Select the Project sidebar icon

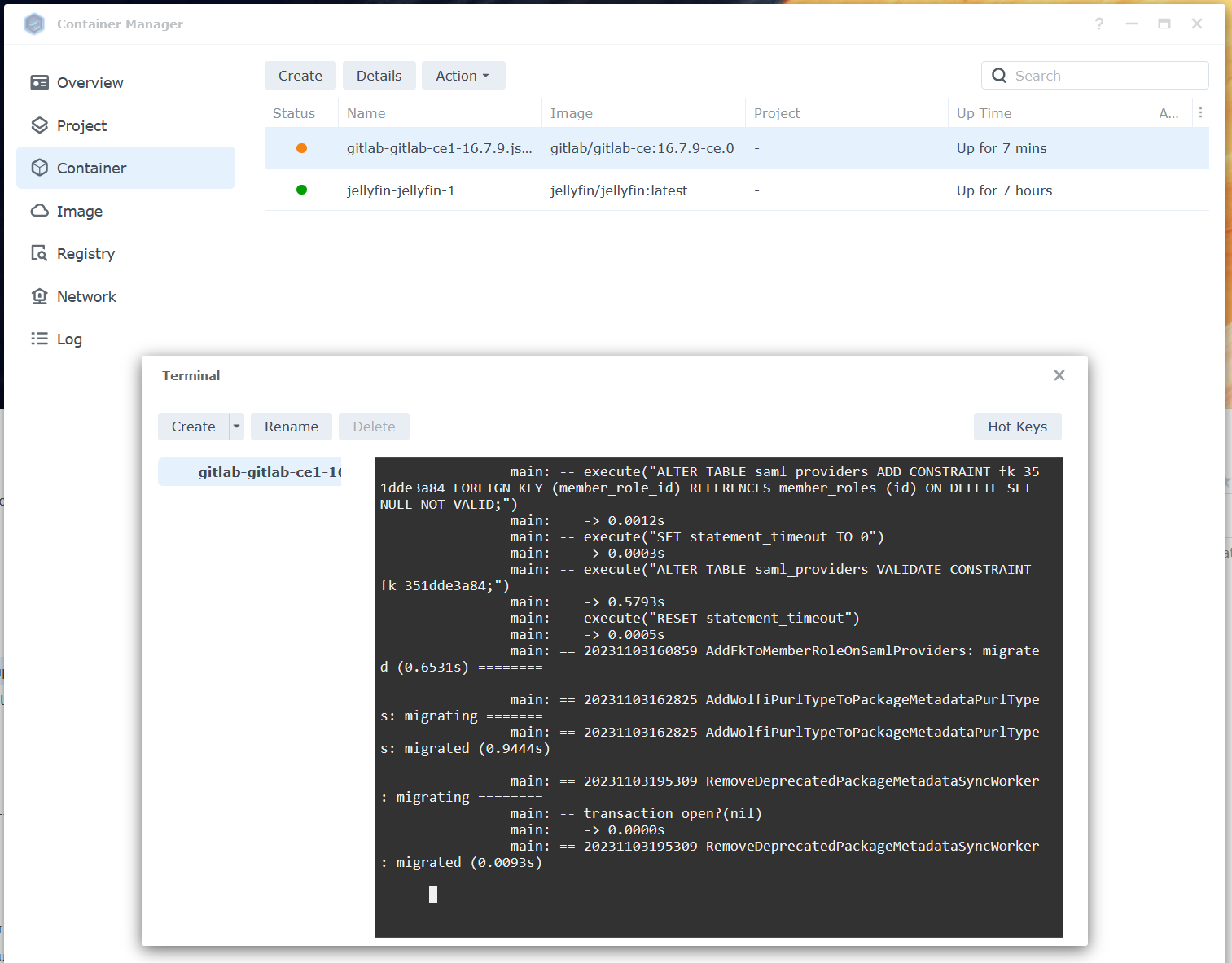(41, 125)
